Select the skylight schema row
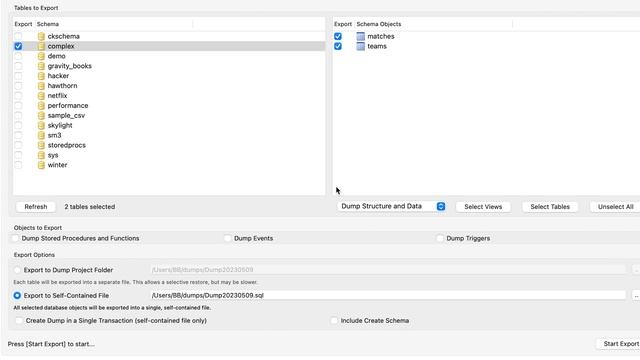The image size is (640, 360). (169, 125)
